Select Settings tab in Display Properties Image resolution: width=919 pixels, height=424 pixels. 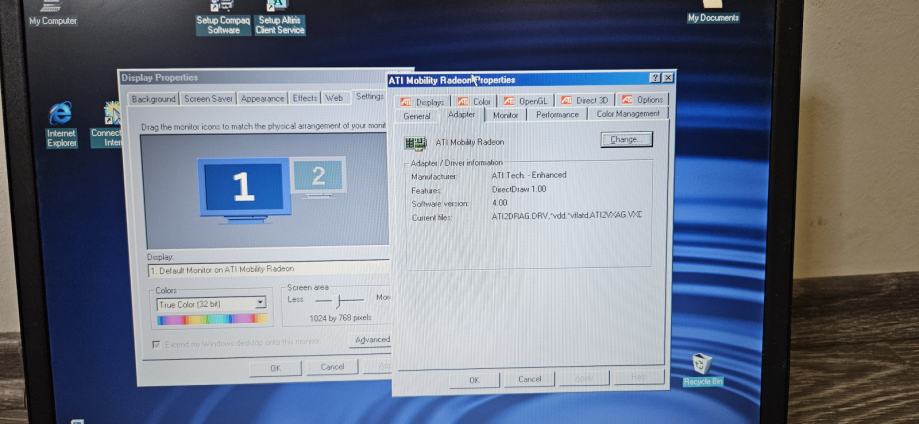(x=370, y=96)
